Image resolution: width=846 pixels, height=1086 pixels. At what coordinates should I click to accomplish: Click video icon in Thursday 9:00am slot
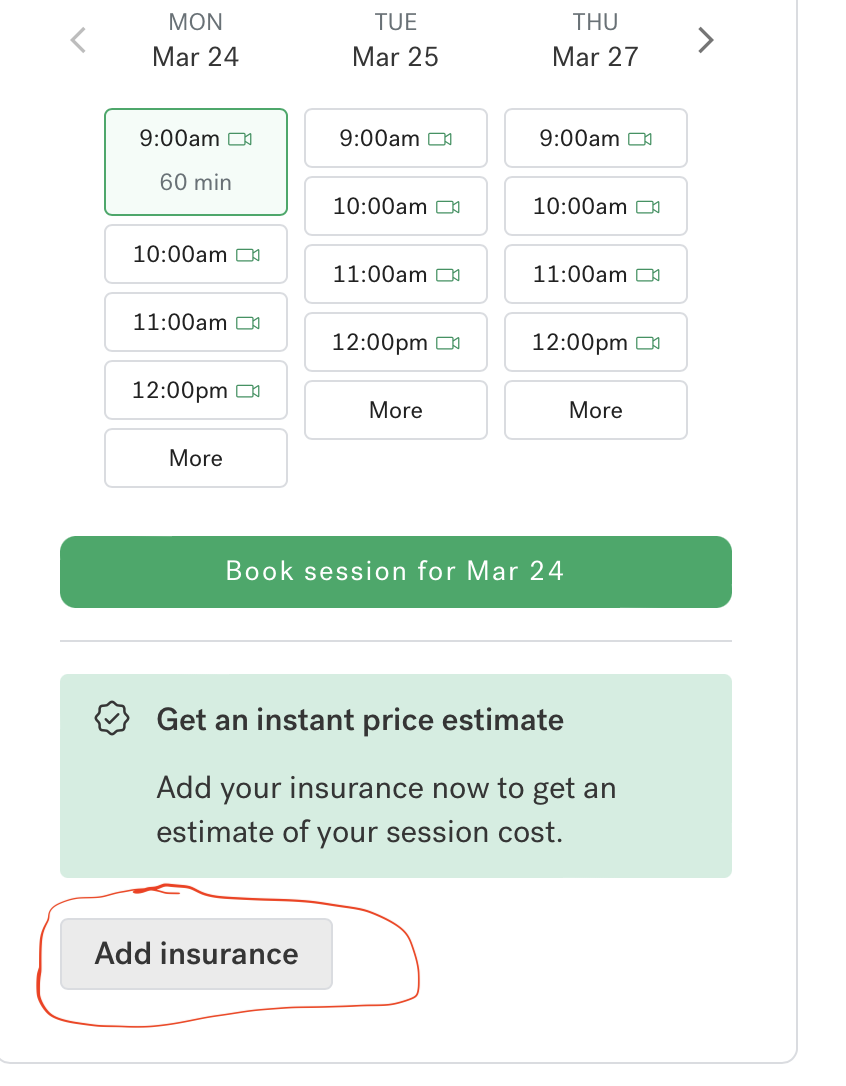tap(640, 139)
